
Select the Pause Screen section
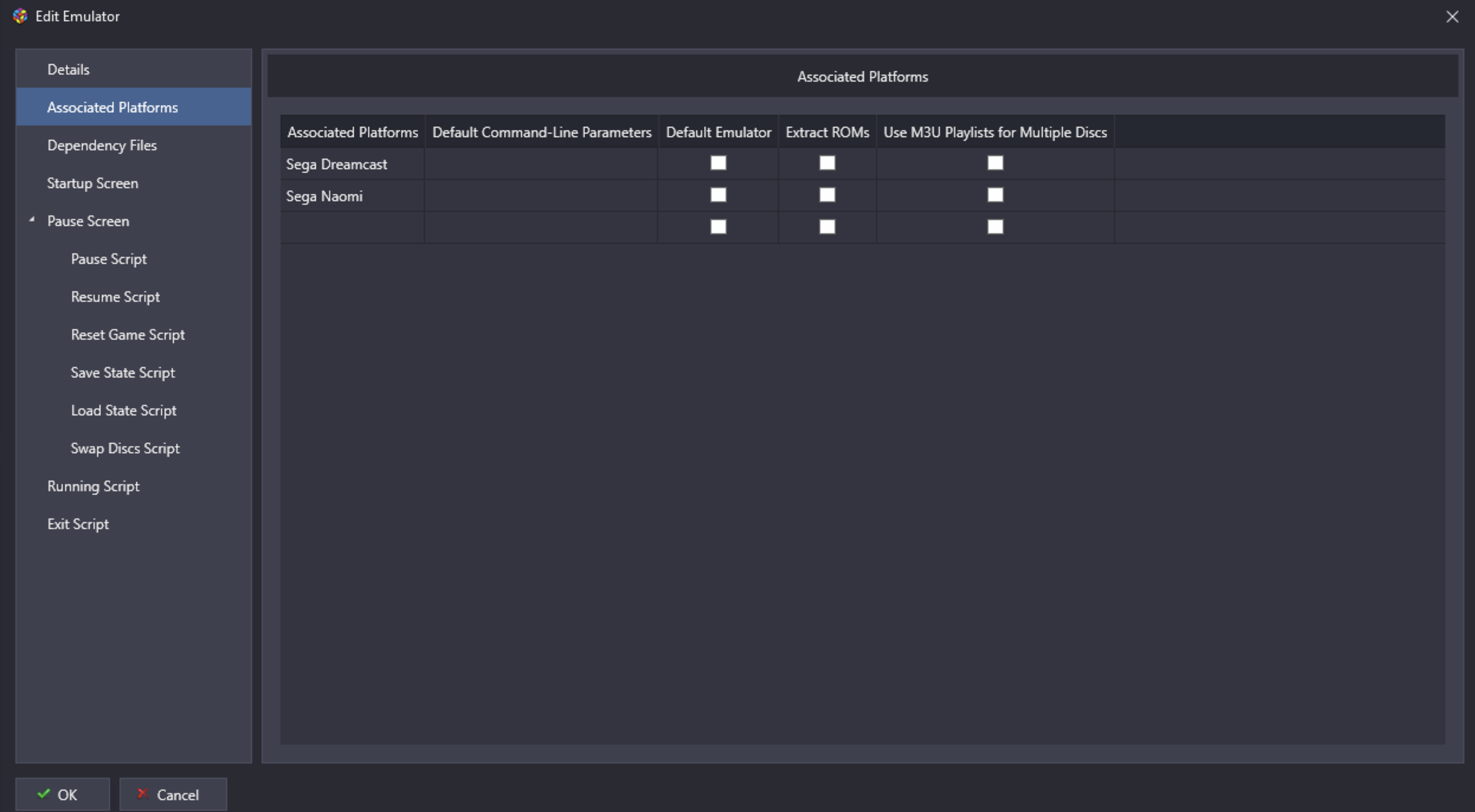(134, 221)
